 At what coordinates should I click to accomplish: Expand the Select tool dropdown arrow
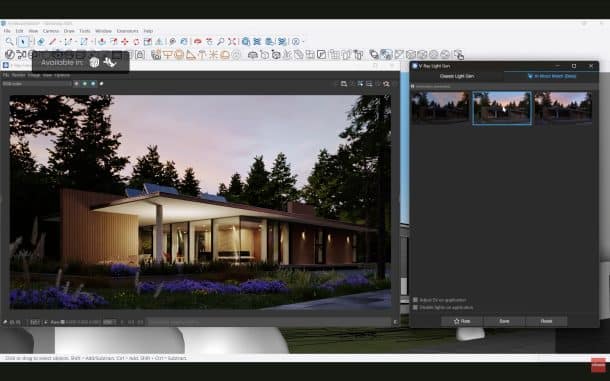click(31, 41)
